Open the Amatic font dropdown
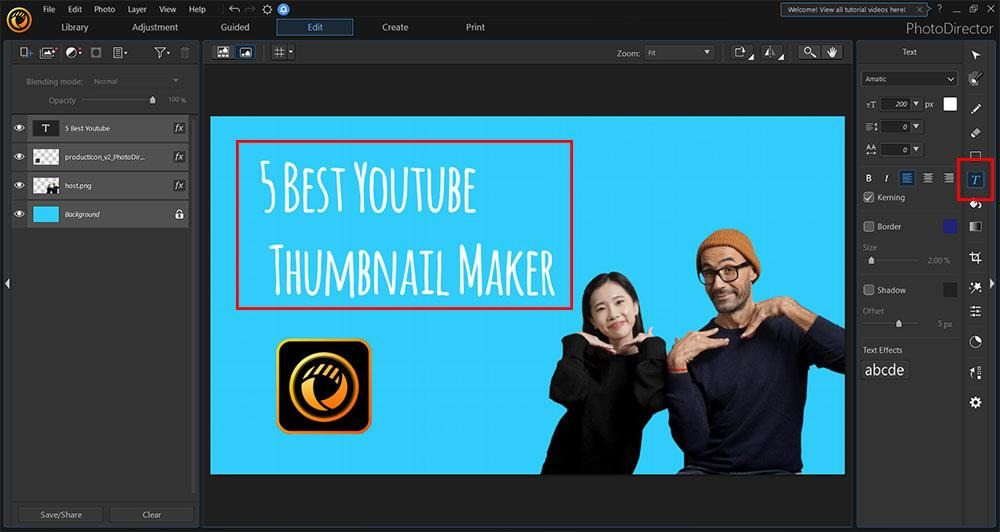Viewport: 1000px width, 532px height. tap(909, 79)
